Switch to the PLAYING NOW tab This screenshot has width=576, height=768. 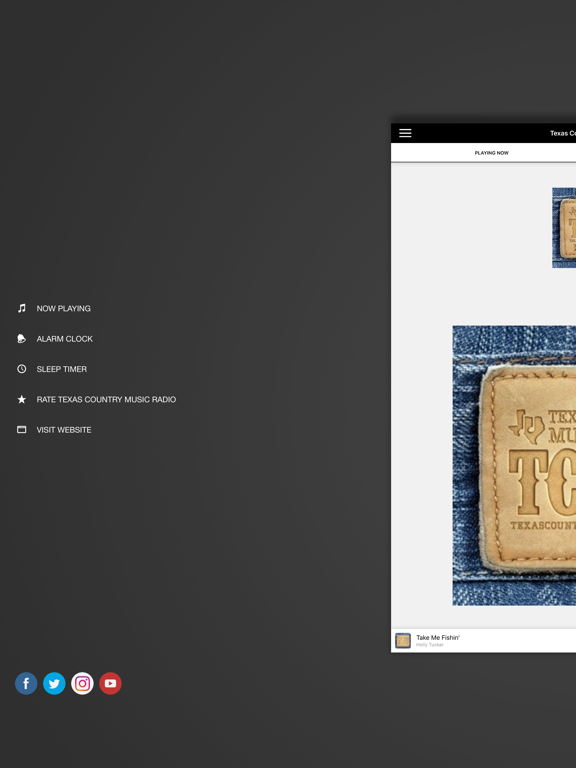tap(492, 153)
